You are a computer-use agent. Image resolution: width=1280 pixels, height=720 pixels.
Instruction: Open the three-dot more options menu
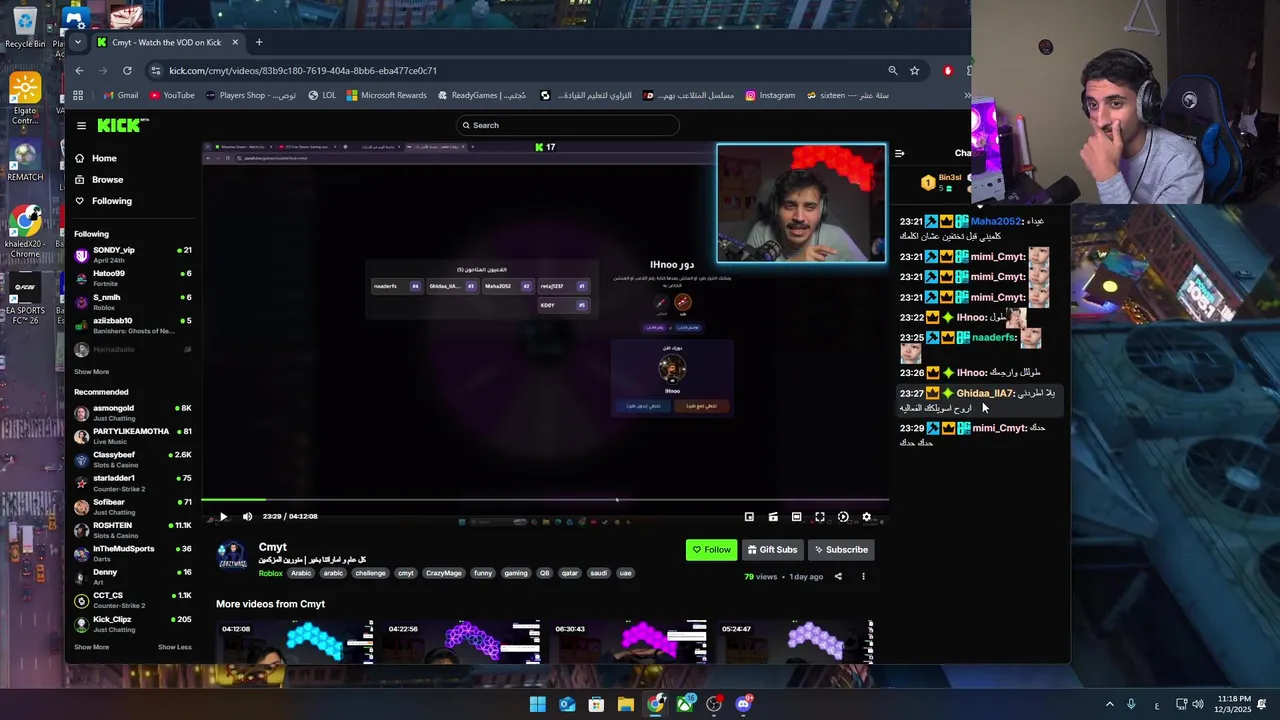point(863,577)
